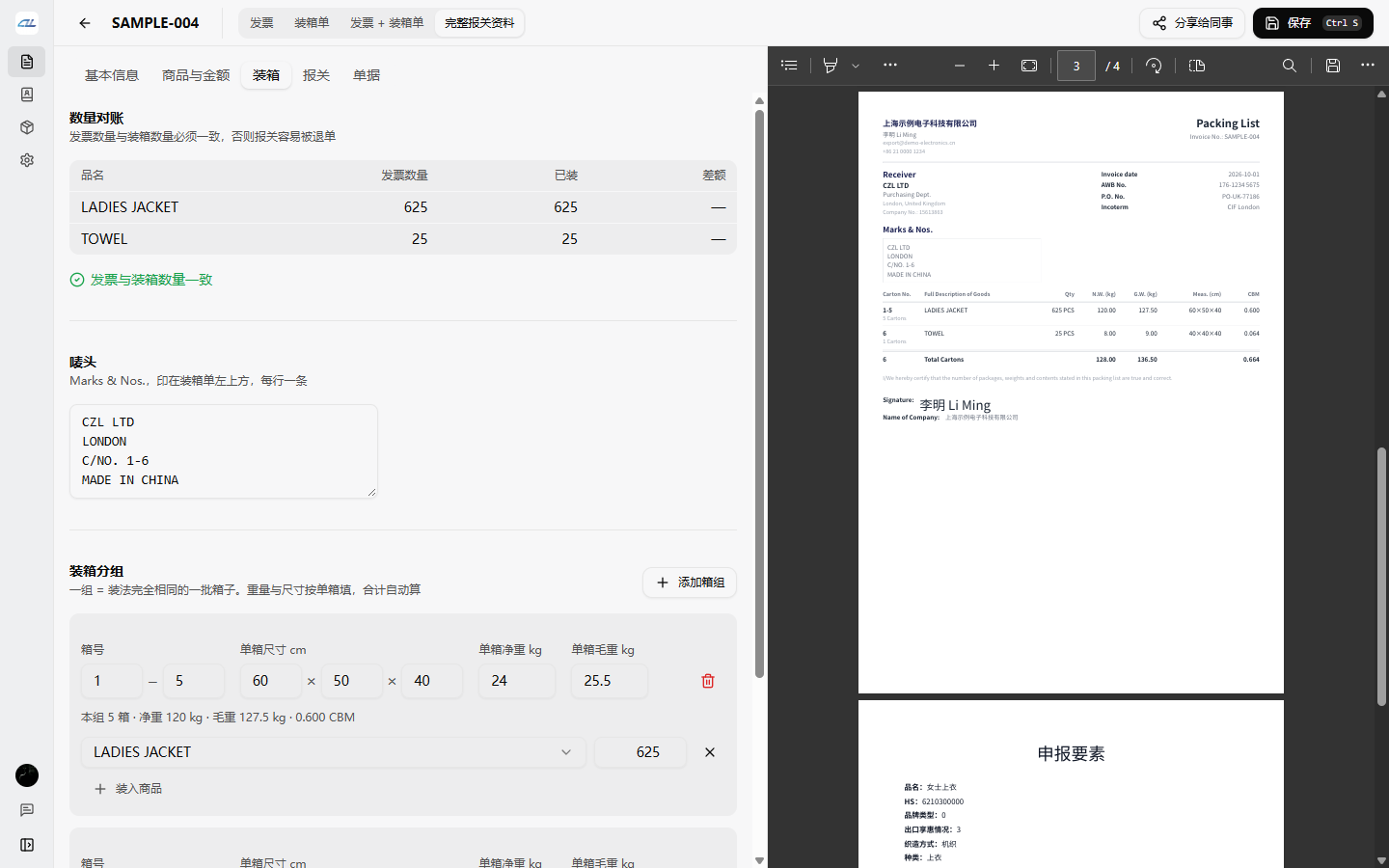The image size is (1389, 868).
Task: Remove LADIES JACKET row with X icon
Action: click(x=710, y=752)
